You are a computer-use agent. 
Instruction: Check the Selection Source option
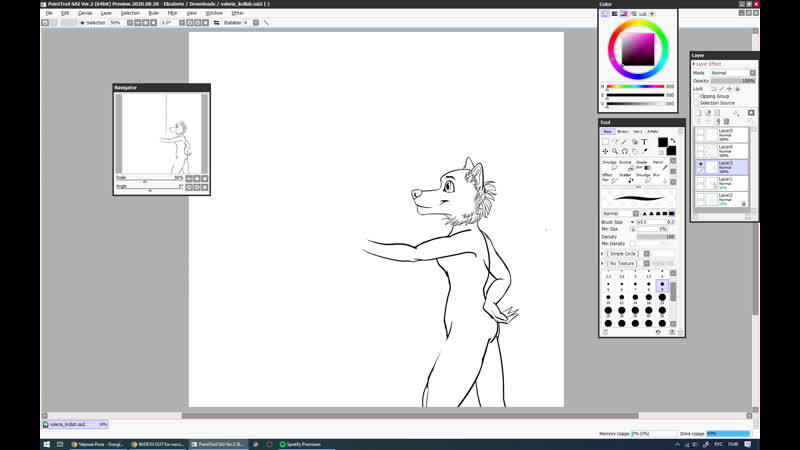pyautogui.click(x=697, y=103)
